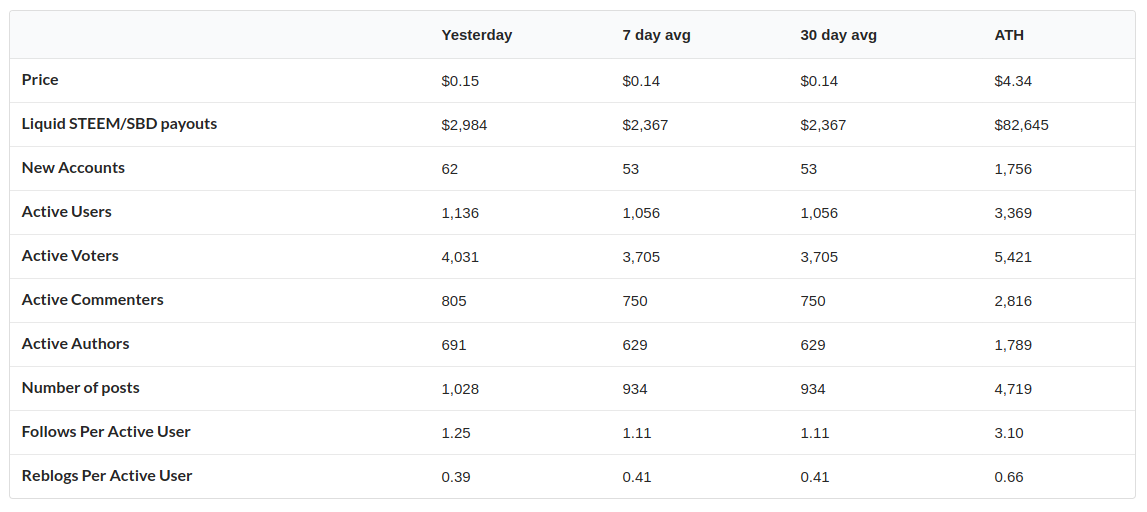Click the Active Users row label
This screenshot has width=1147, height=512.
pyautogui.click(x=67, y=211)
